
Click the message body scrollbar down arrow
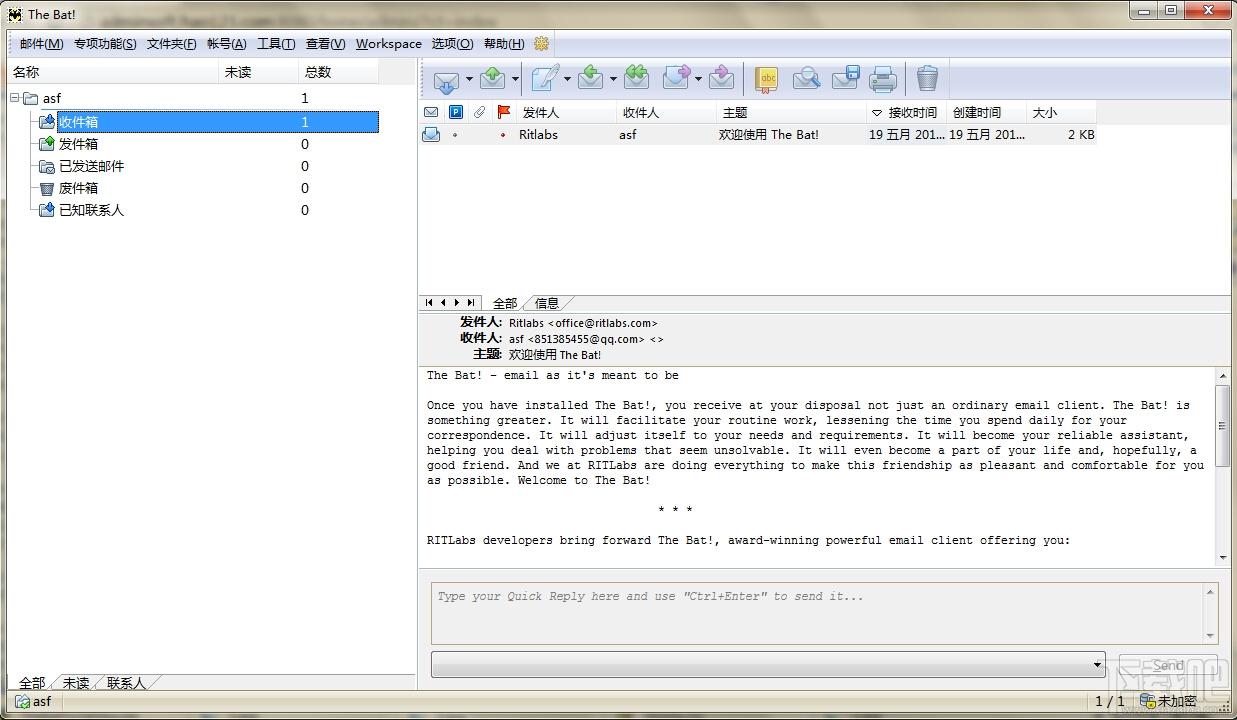click(1223, 557)
